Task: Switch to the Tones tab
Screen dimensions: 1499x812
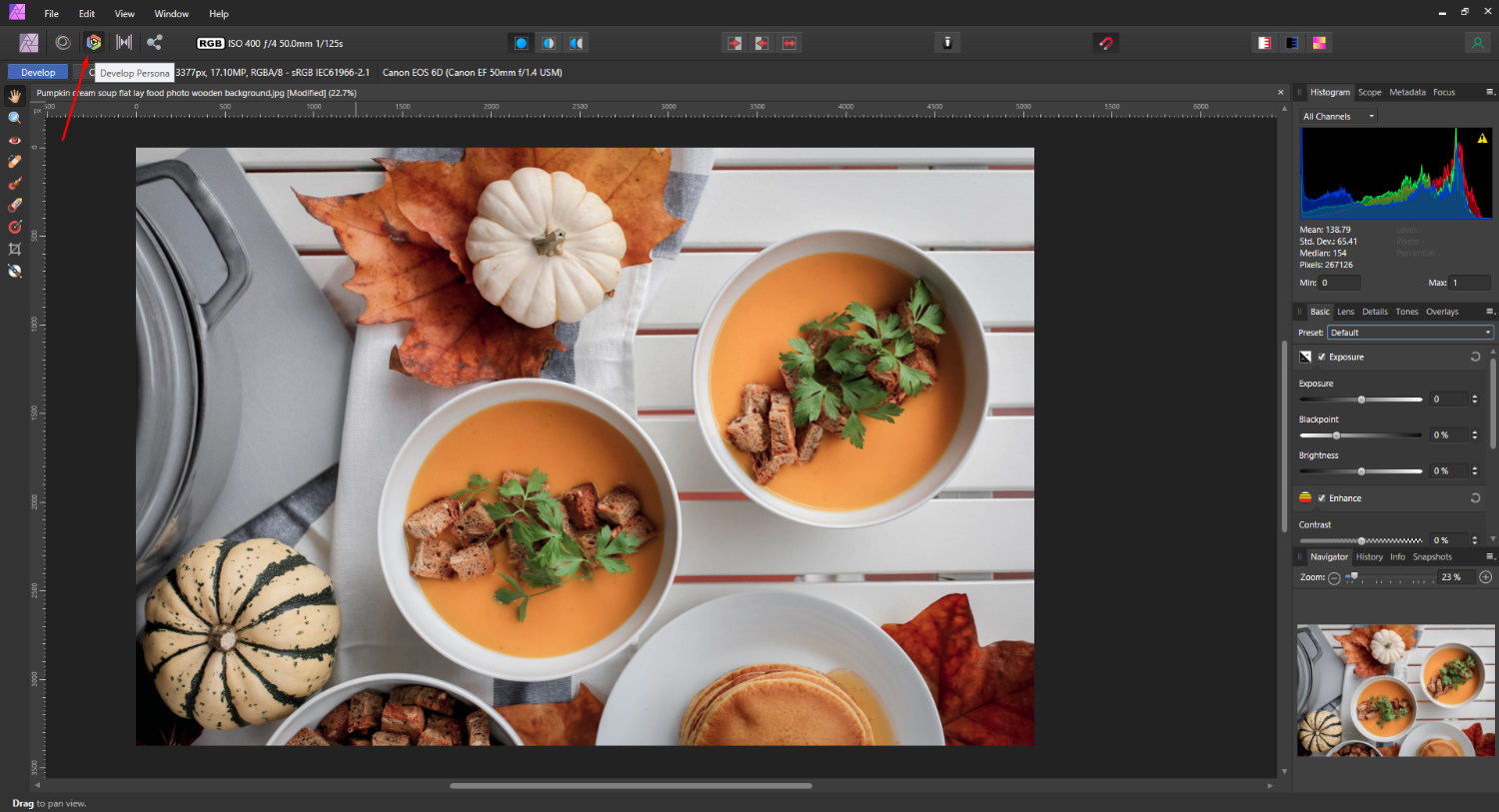Action: click(1407, 312)
